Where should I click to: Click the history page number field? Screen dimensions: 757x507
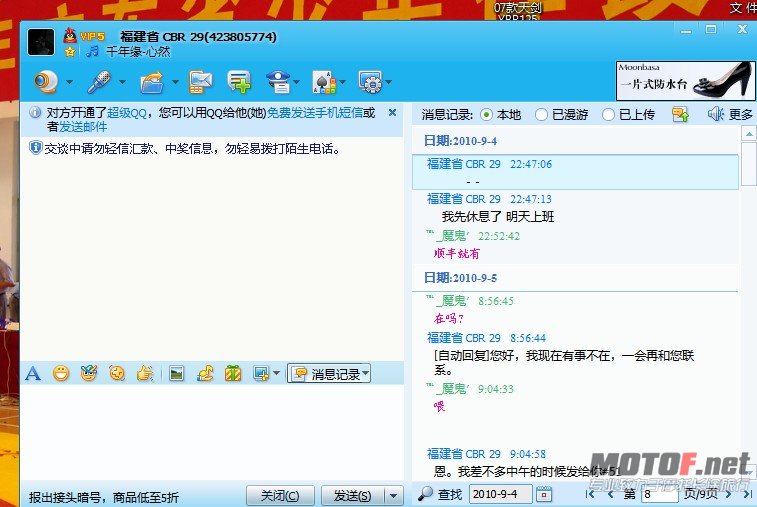point(659,494)
